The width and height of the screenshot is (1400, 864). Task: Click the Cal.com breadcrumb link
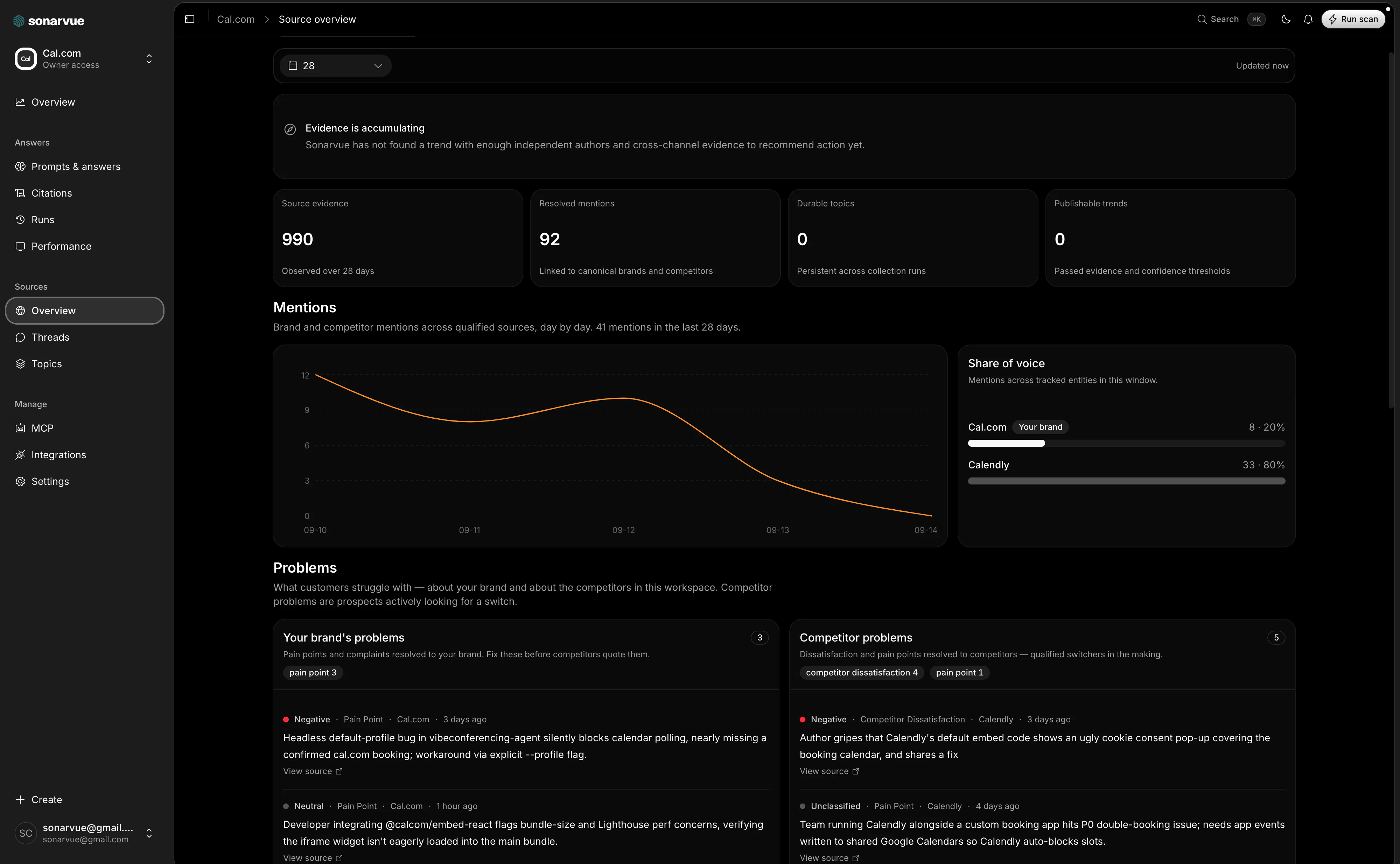coord(236,20)
